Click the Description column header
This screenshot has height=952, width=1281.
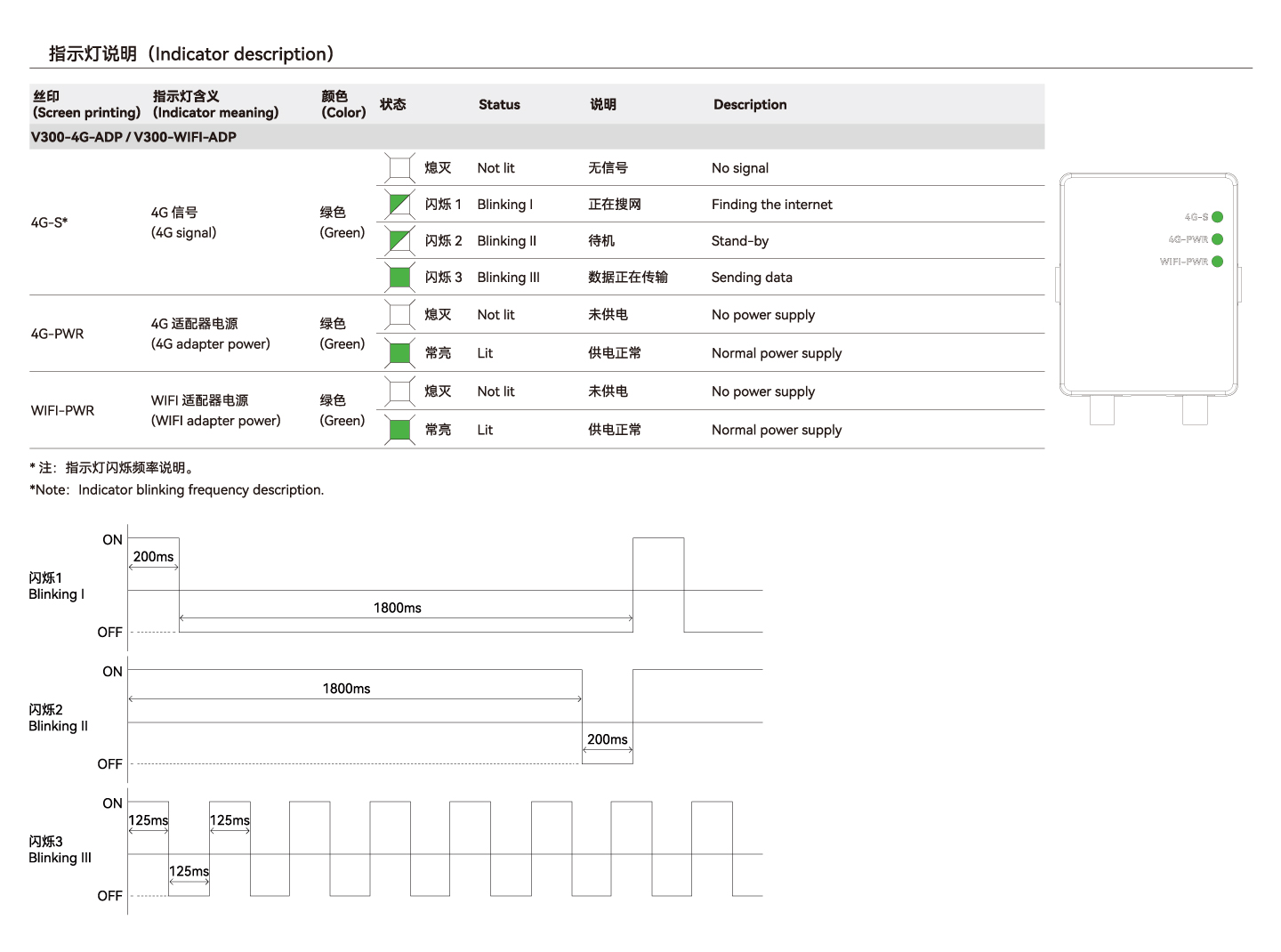(750, 104)
